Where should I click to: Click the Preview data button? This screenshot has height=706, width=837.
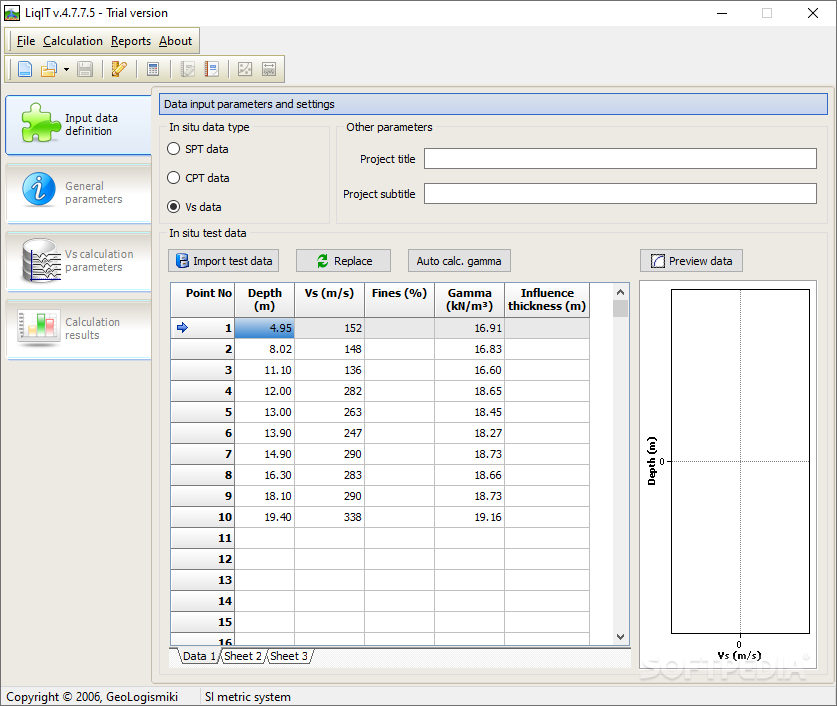pyautogui.click(x=691, y=261)
